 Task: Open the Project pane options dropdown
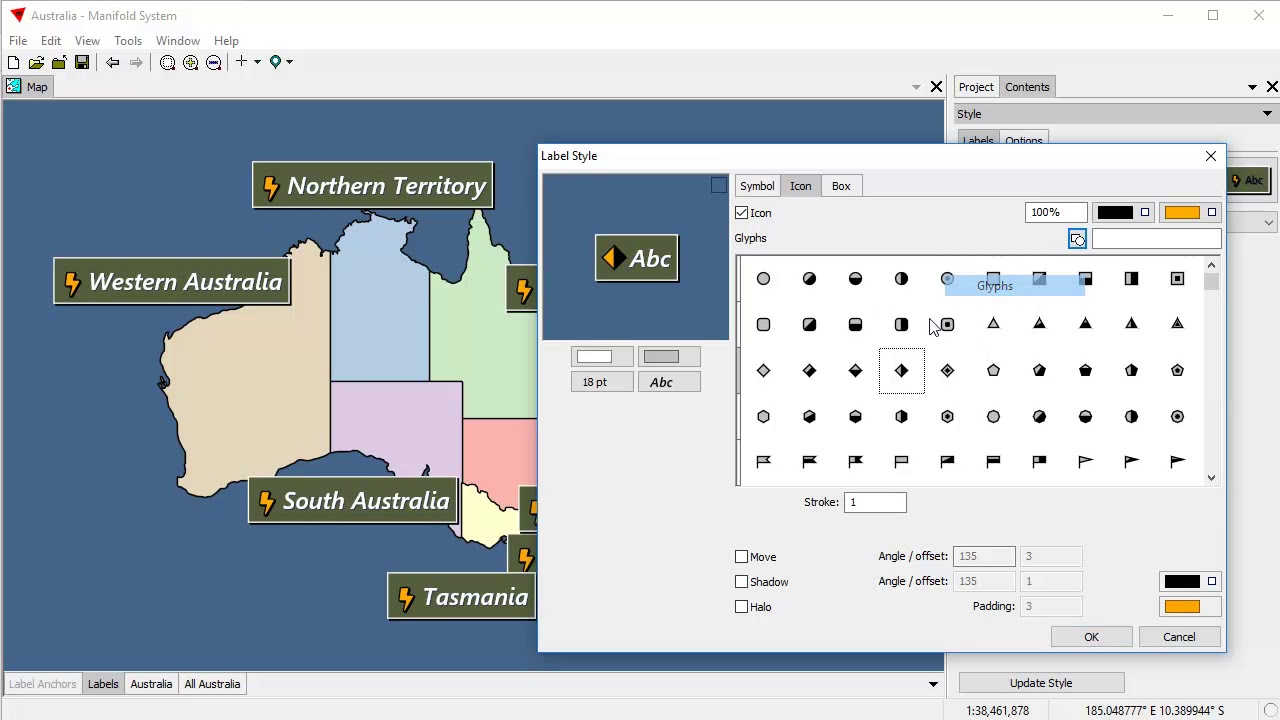(1252, 87)
